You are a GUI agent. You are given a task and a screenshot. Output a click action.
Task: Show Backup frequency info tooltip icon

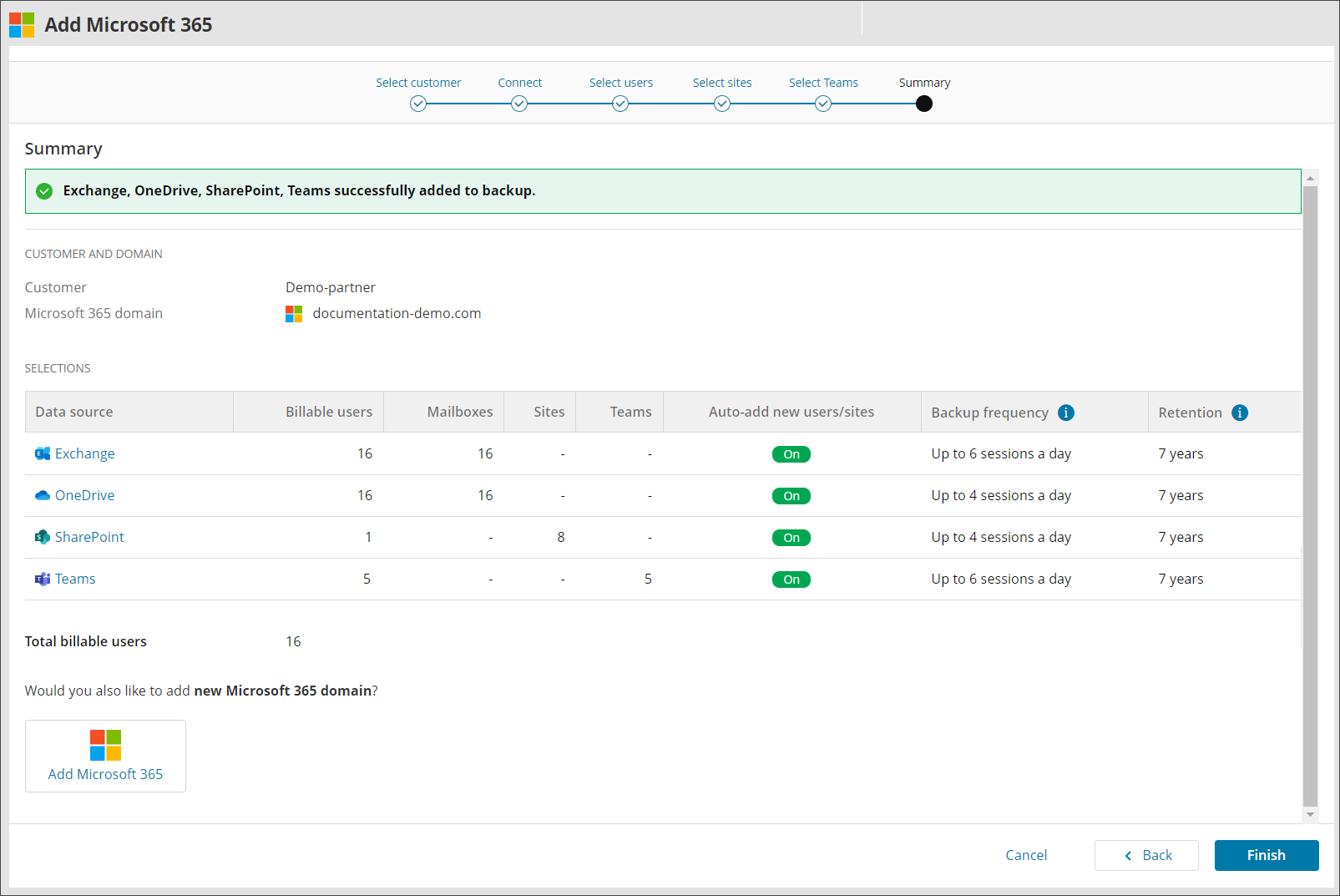(x=1066, y=413)
